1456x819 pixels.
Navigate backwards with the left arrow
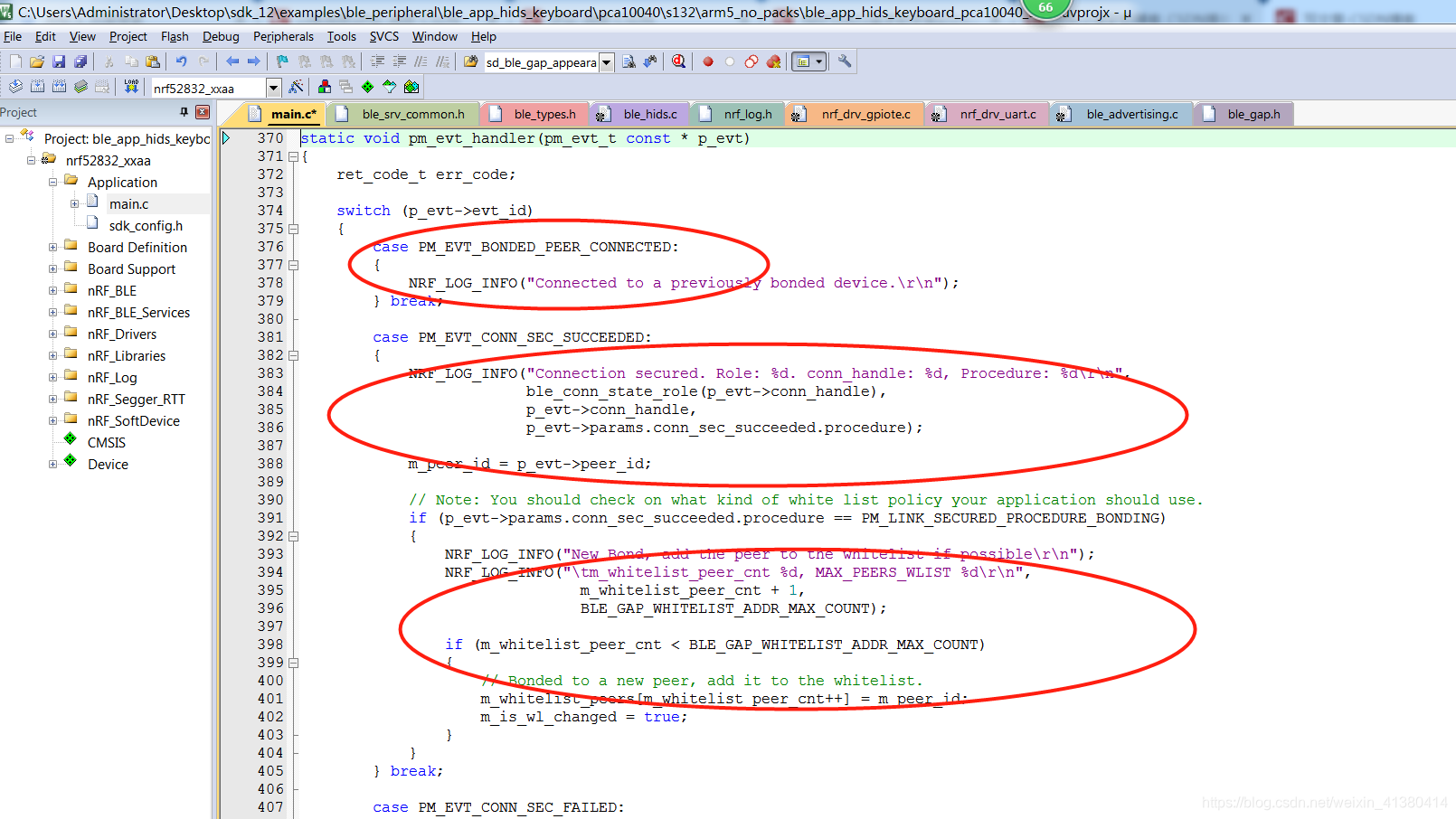tap(232, 61)
